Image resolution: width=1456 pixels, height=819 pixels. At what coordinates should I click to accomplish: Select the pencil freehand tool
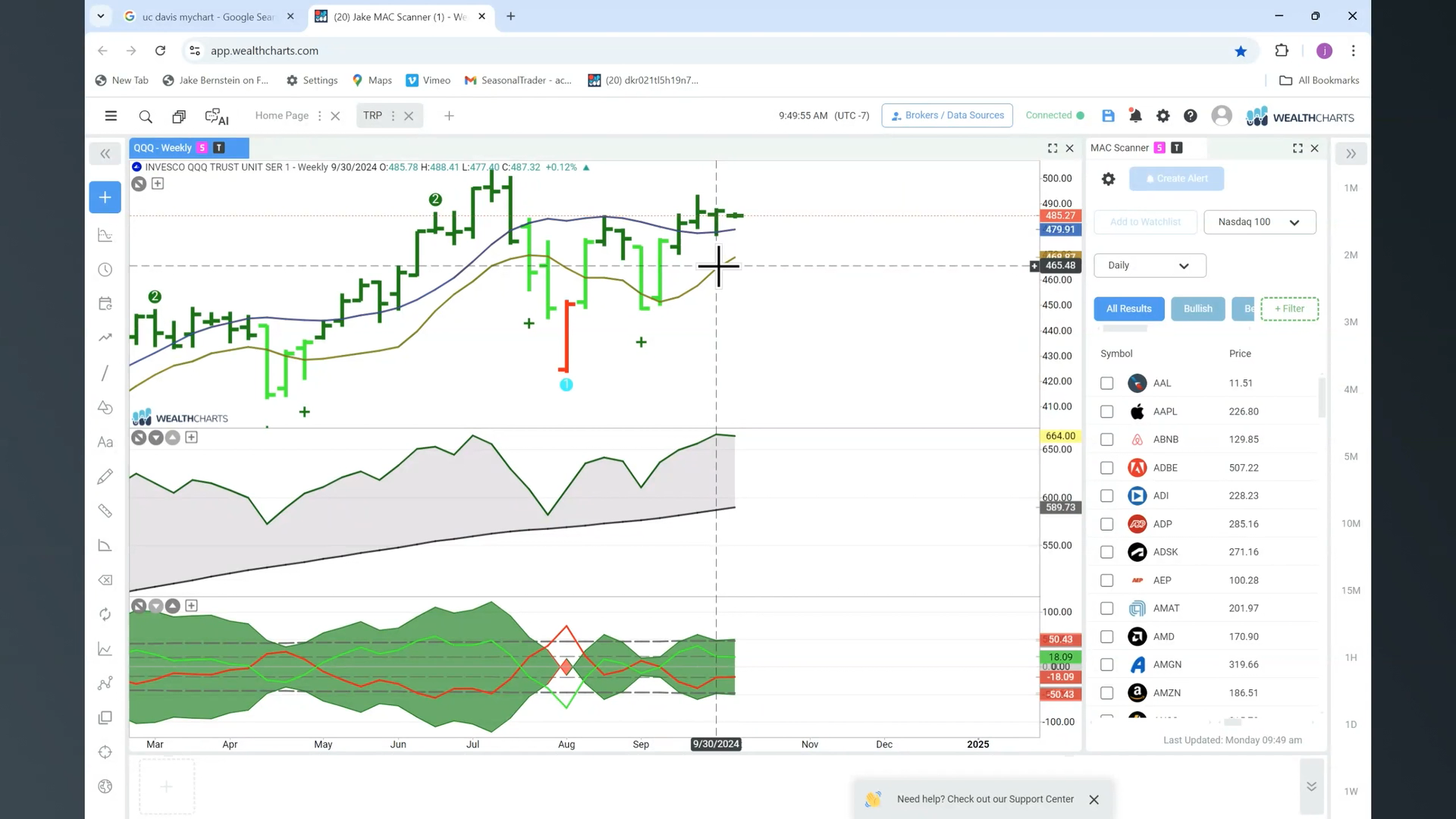coord(105,476)
